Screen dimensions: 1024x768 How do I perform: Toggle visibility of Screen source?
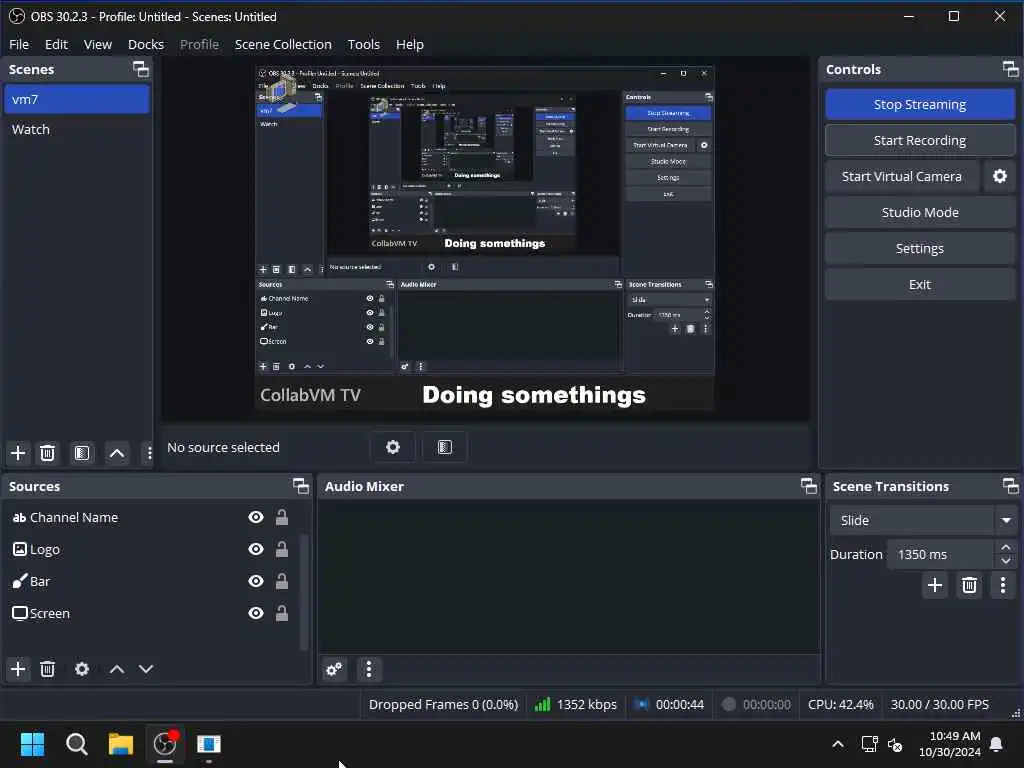click(x=256, y=613)
